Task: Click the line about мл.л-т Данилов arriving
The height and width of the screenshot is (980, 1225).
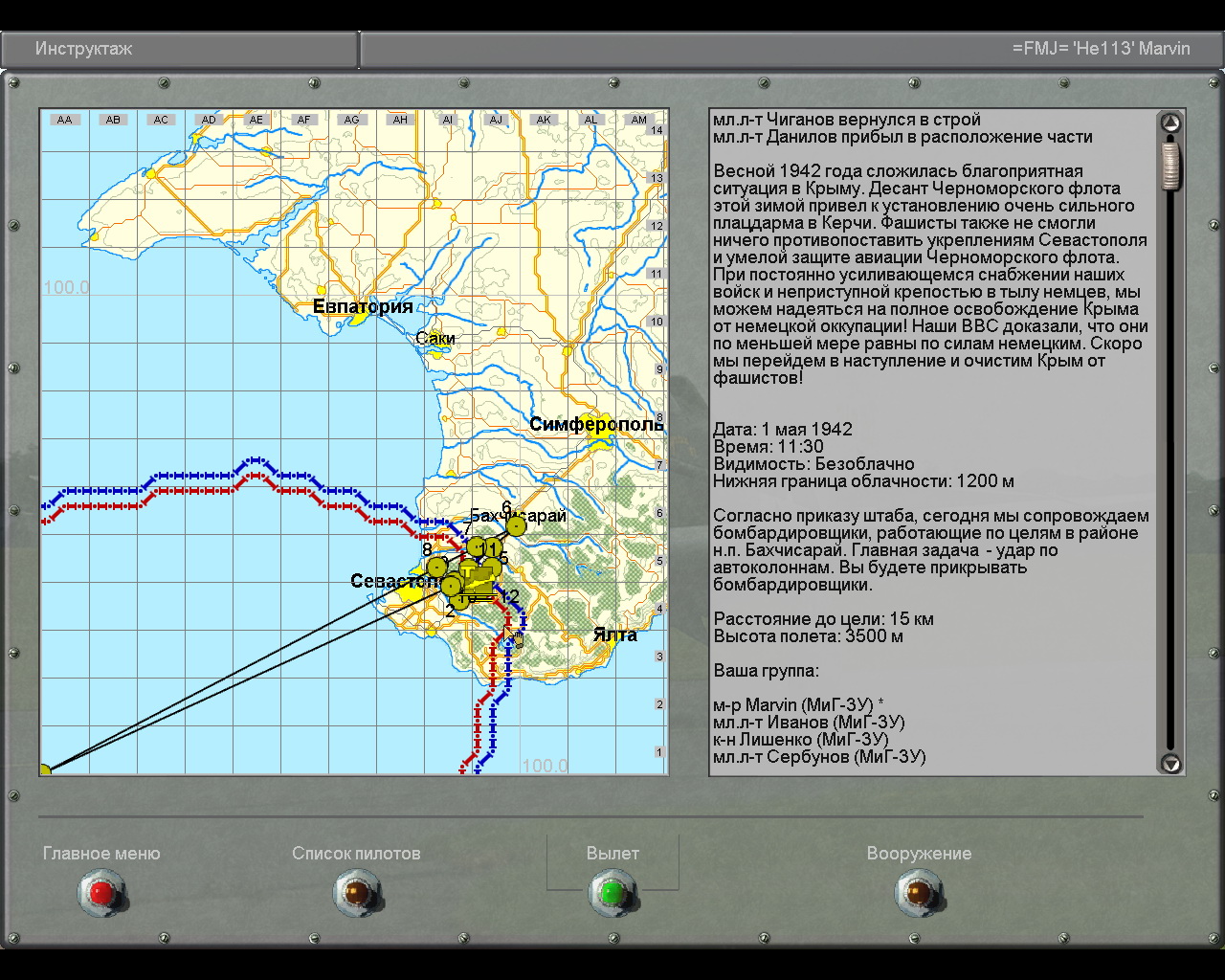Action: click(x=902, y=137)
